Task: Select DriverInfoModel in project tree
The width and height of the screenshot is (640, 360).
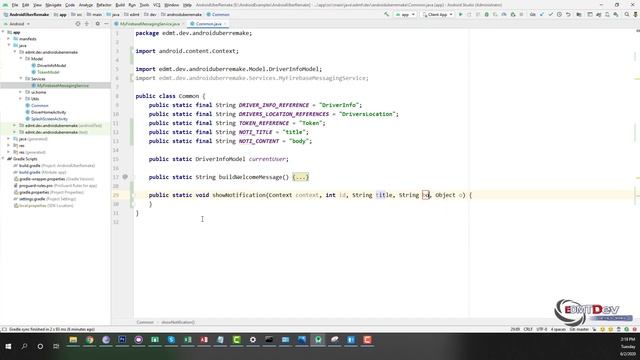Action: [x=51, y=65]
